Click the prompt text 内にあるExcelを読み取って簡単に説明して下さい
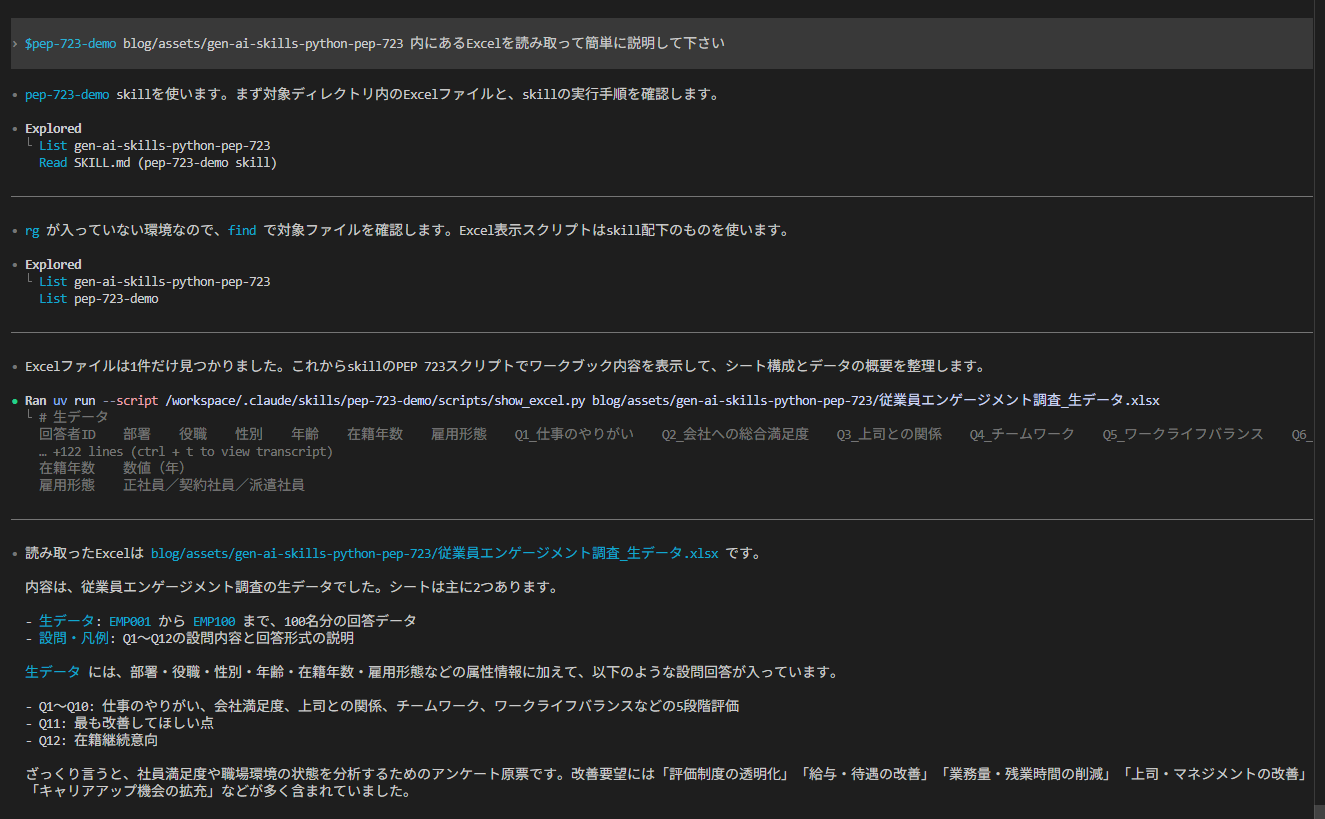 (x=568, y=44)
